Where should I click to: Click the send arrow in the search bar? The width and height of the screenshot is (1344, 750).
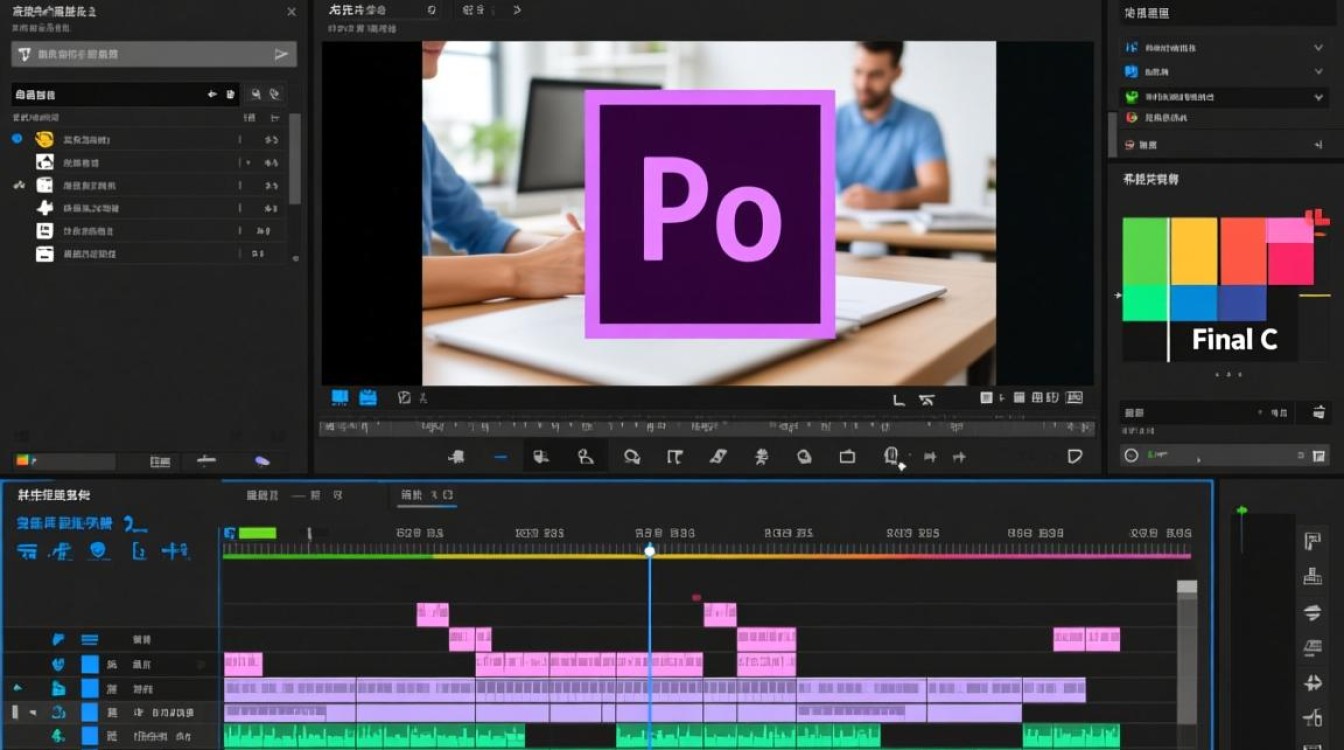click(x=282, y=54)
